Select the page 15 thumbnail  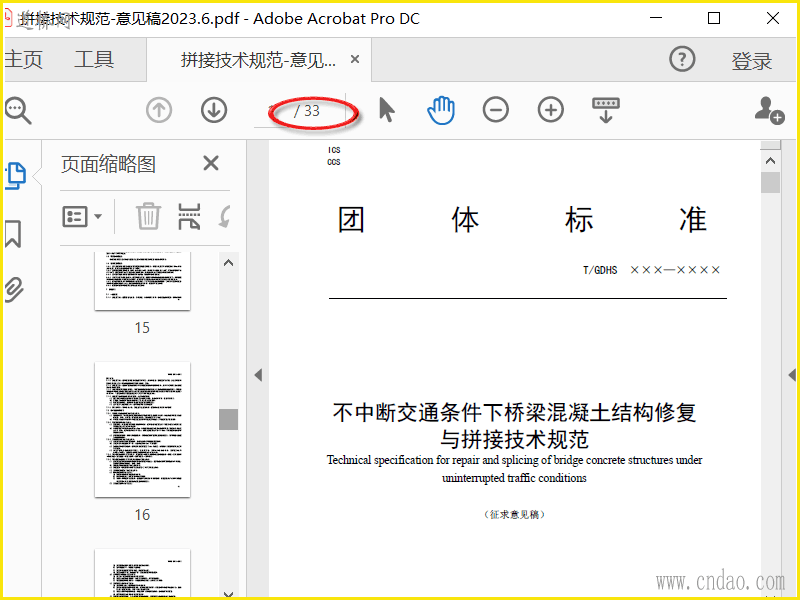[142, 281]
